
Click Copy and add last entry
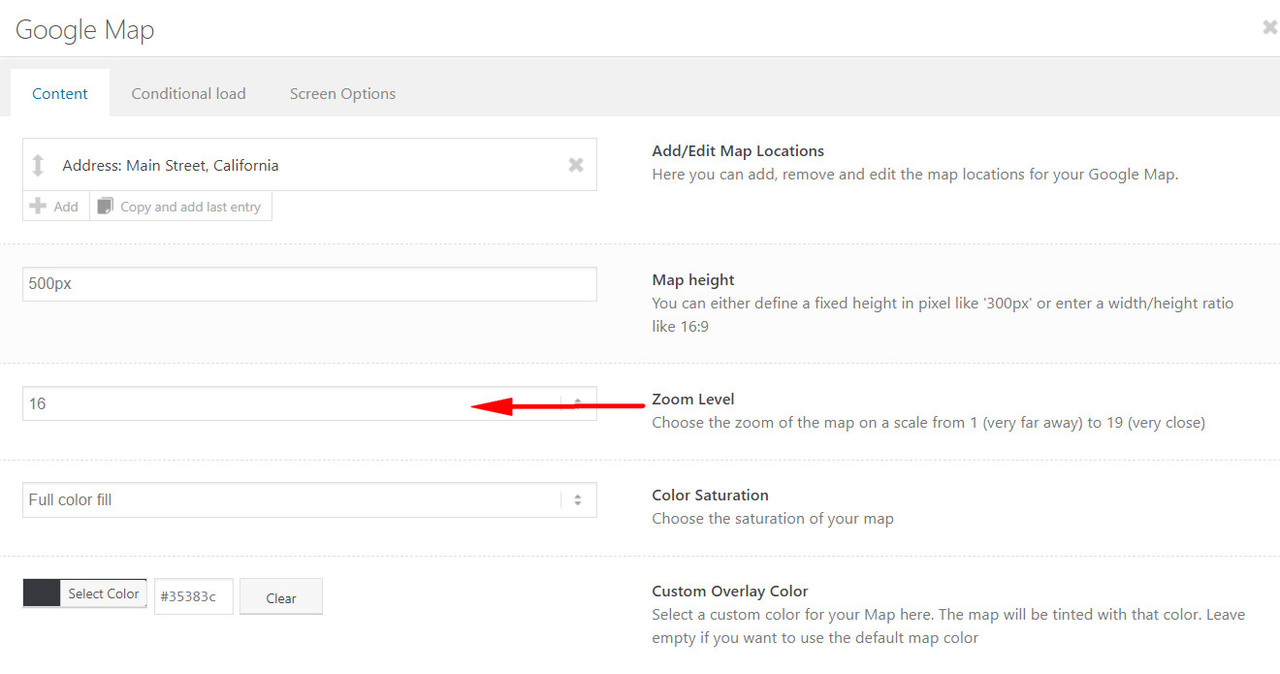[x=181, y=206]
